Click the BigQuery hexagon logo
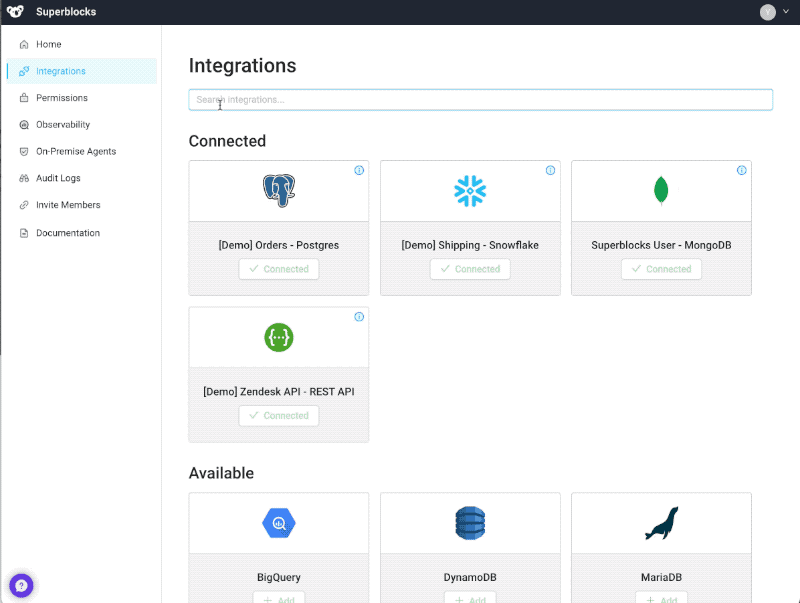This screenshot has height=603, width=800. 279,523
